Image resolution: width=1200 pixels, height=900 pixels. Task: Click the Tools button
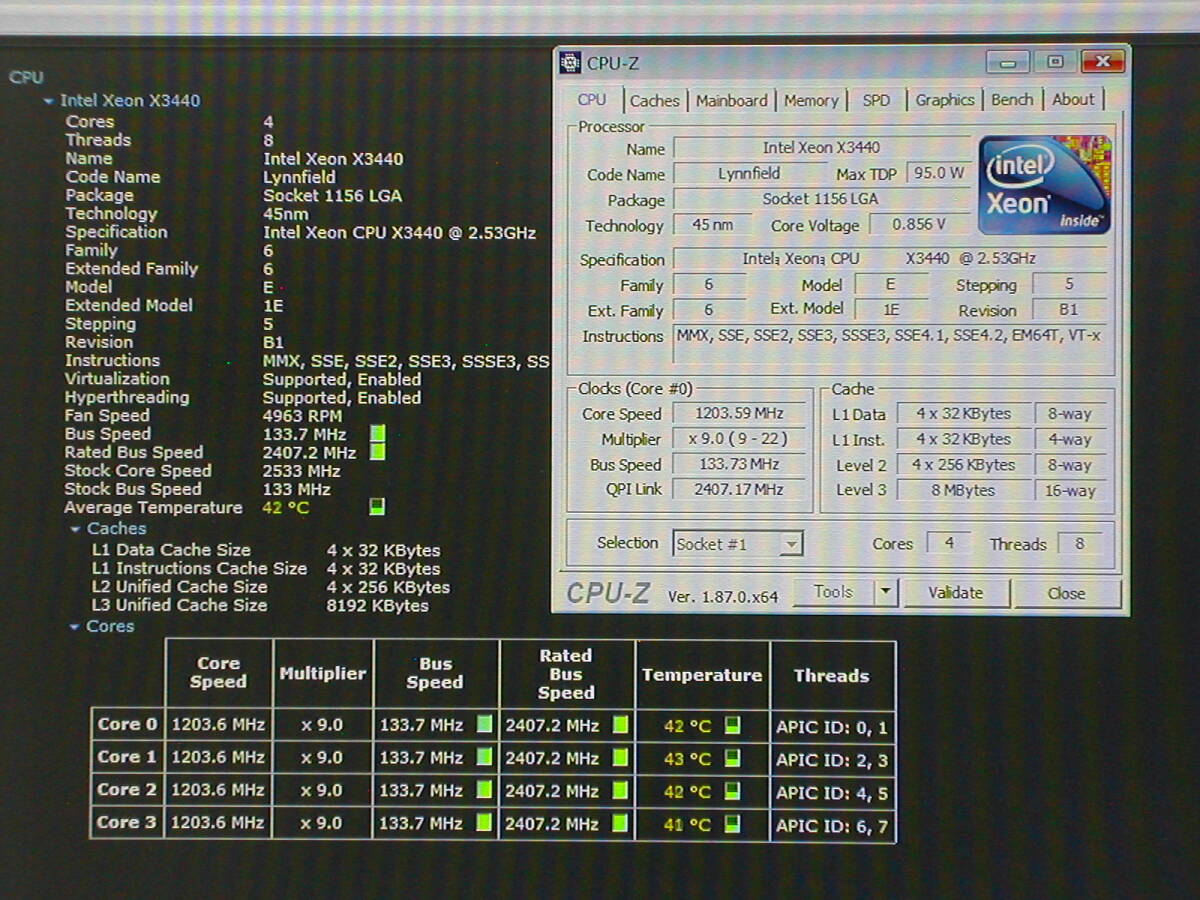(833, 592)
